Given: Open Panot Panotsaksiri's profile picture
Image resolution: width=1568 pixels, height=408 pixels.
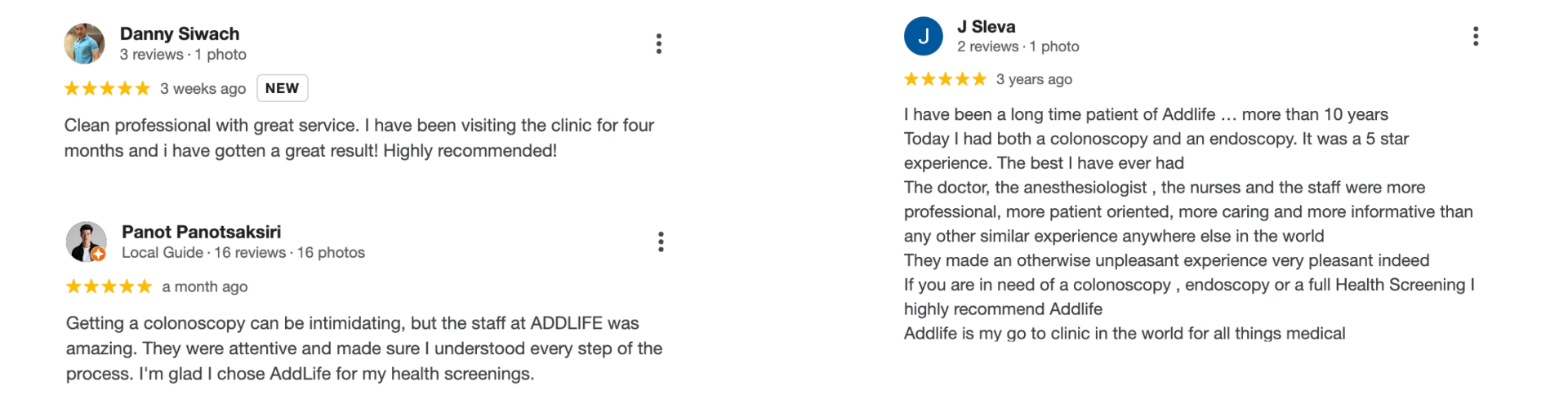Looking at the screenshot, I should pos(85,240).
